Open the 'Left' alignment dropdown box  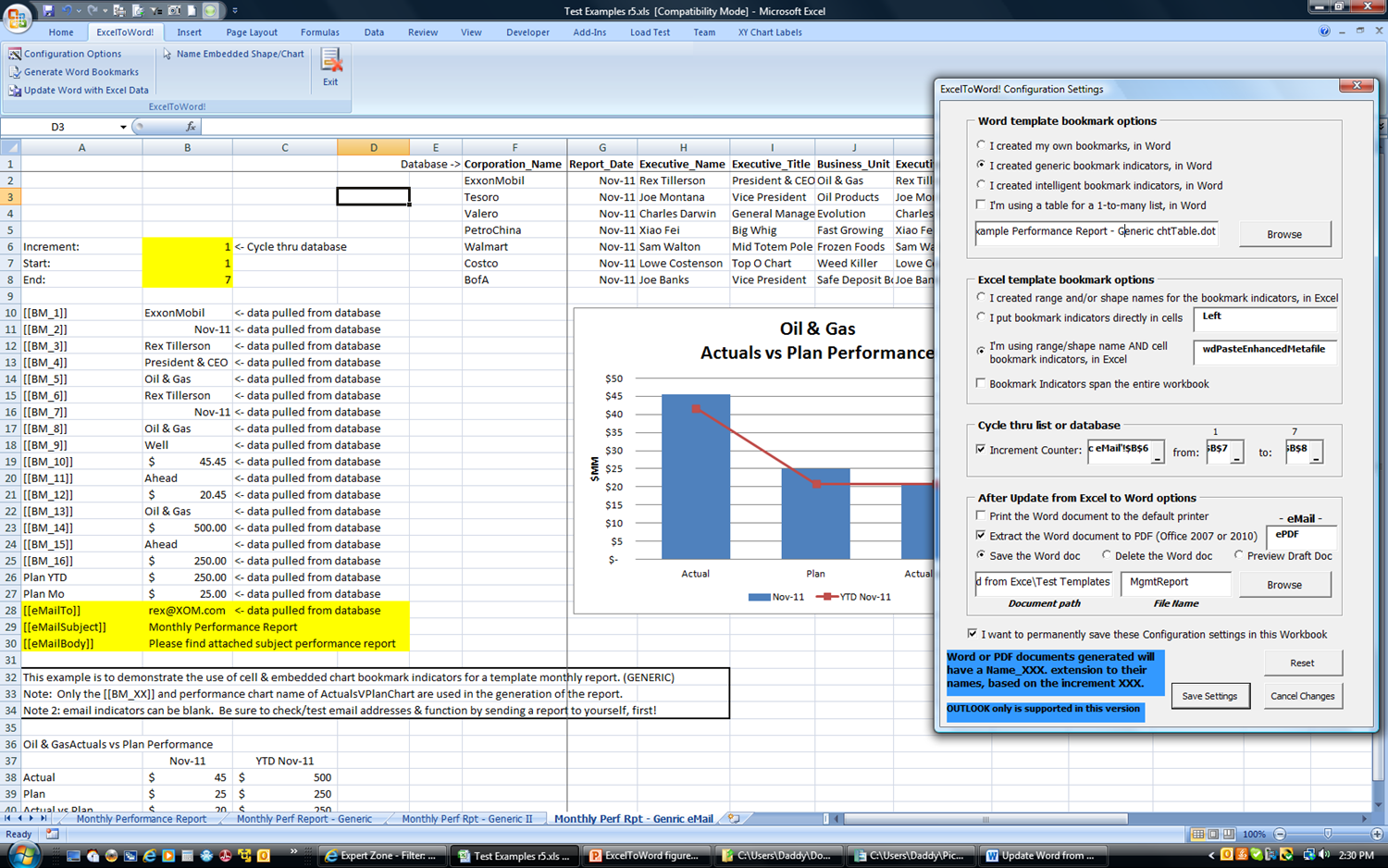pos(1265,319)
